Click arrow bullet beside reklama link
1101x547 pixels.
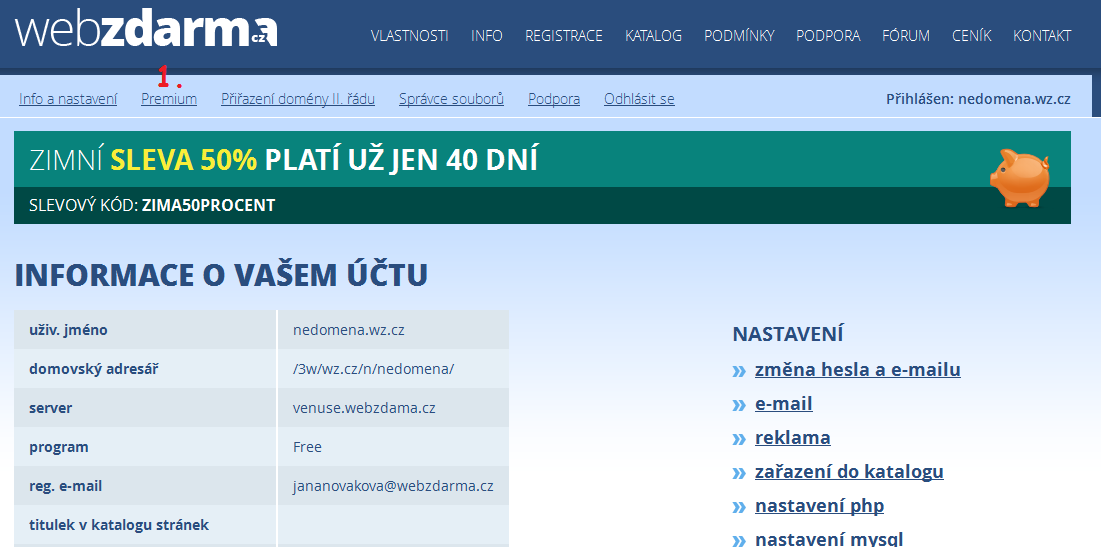[739, 439]
